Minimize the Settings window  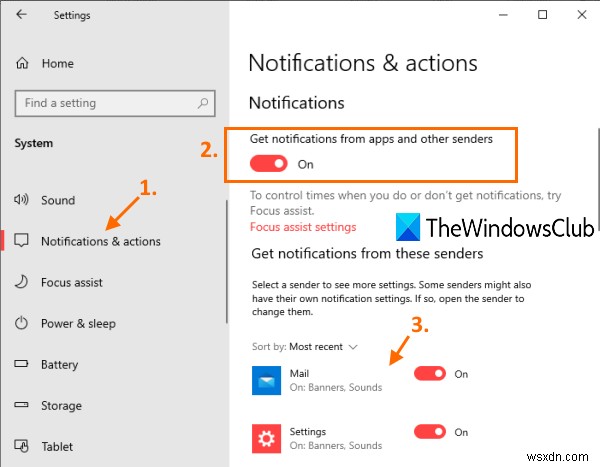point(503,15)
